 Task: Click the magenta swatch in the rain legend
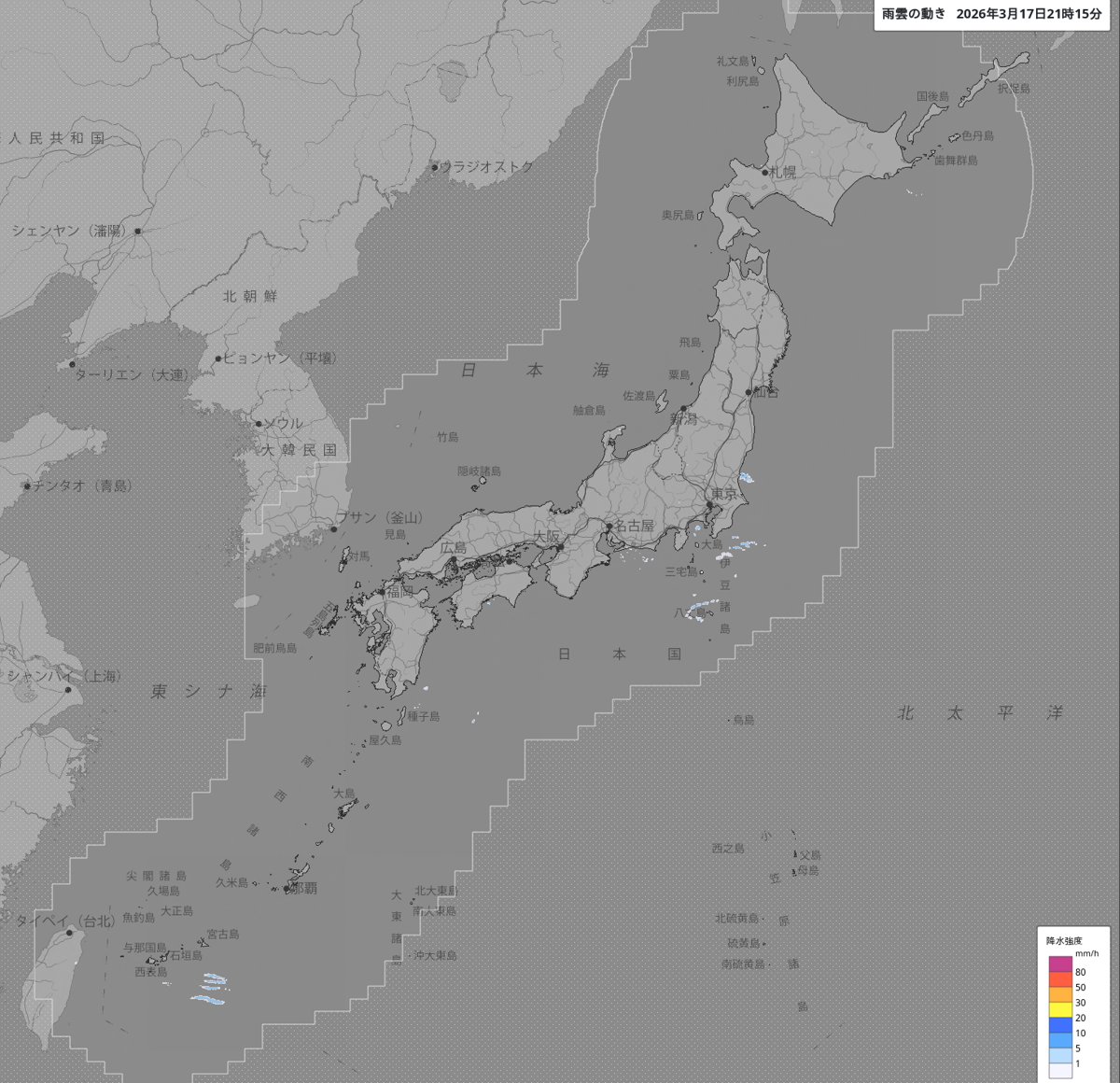1059,964
